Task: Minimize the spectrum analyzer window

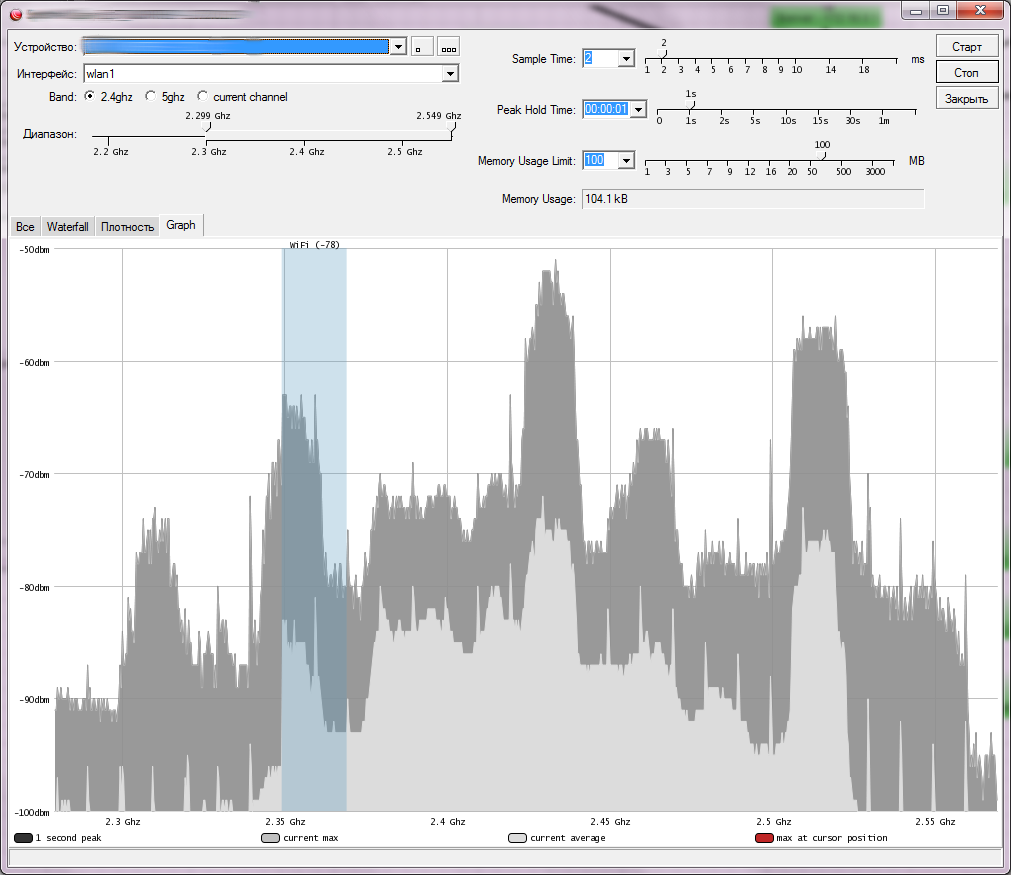Action: tap(916, 10)
